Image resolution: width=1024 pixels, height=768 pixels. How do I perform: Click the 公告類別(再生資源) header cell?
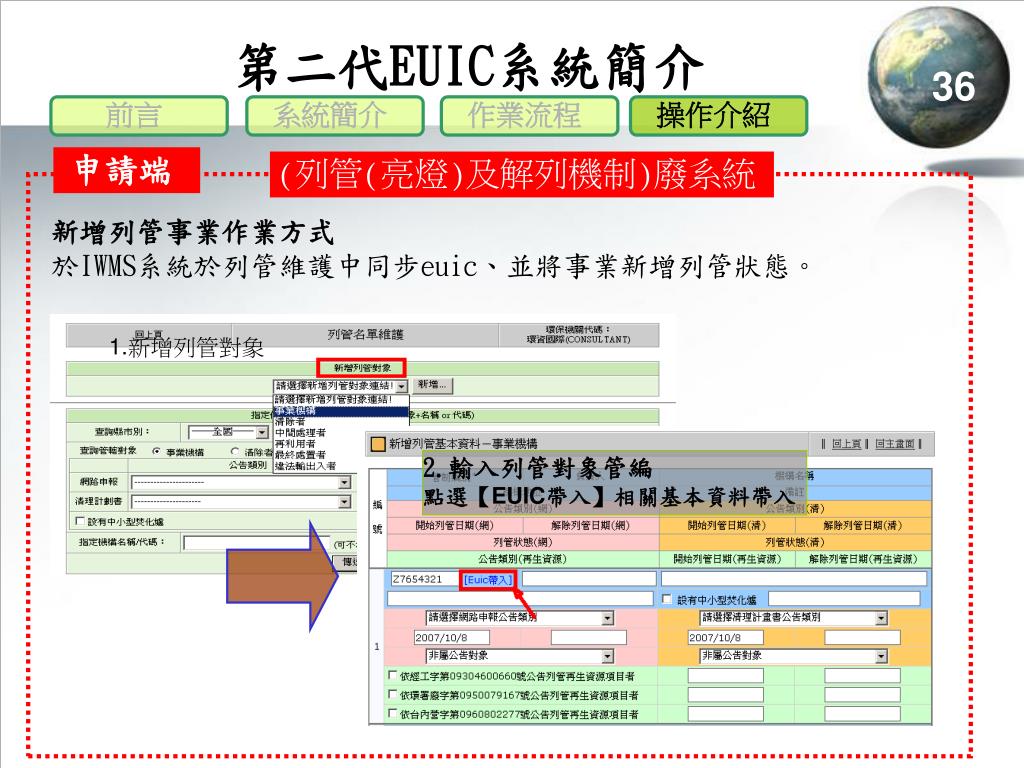click(522, 559)
